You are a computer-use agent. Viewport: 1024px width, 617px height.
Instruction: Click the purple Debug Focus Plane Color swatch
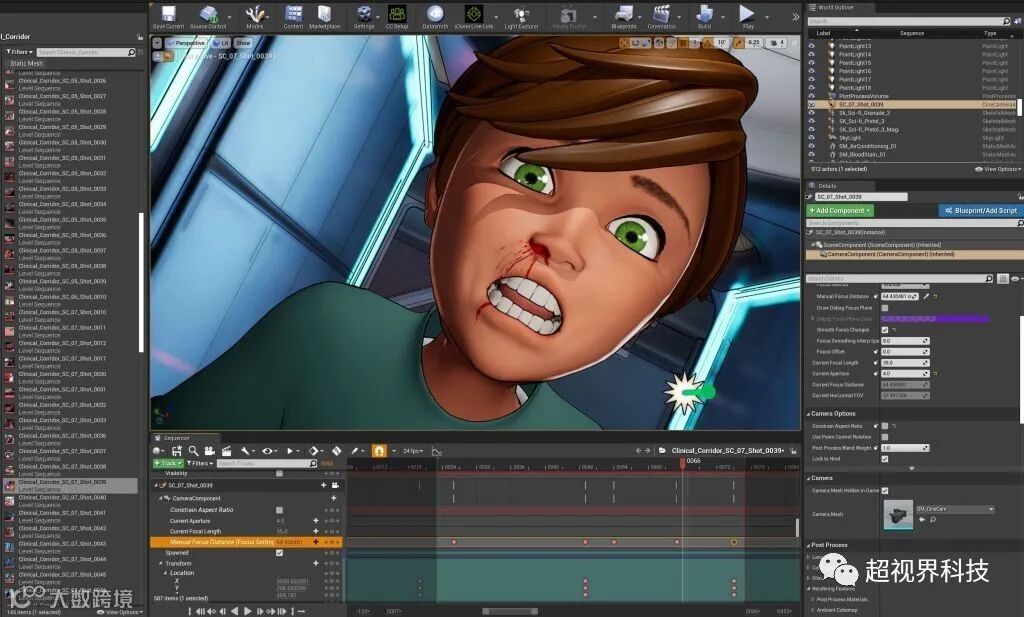pos(935,319)
